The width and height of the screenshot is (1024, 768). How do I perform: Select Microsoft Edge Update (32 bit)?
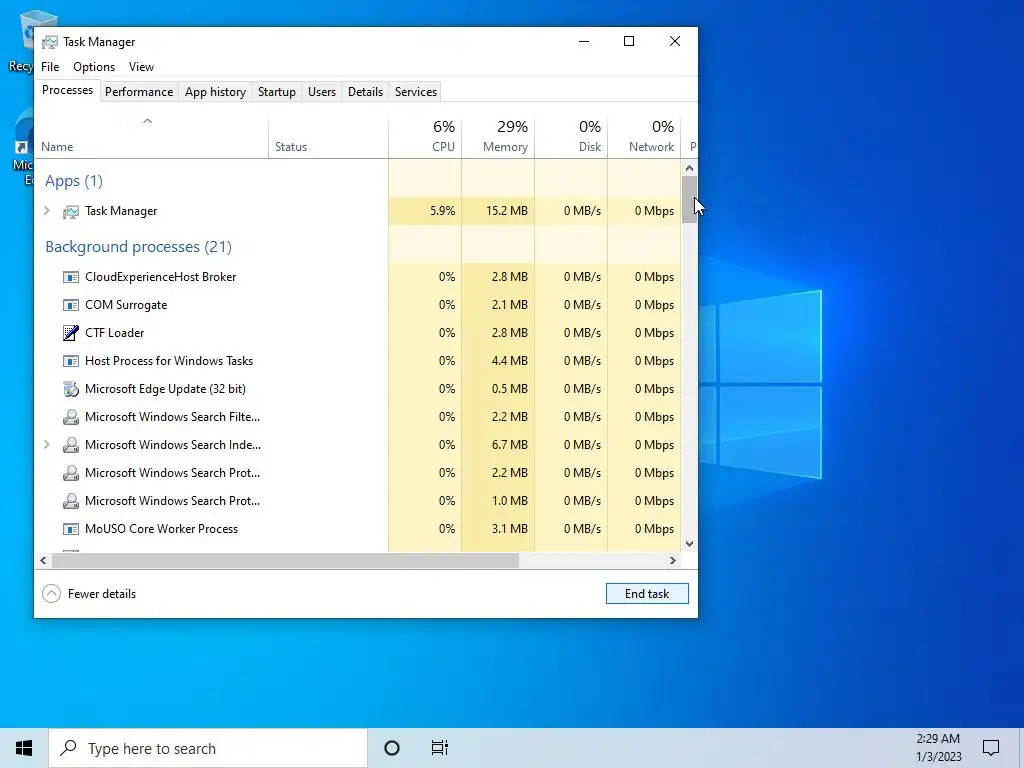coord(165,389)
